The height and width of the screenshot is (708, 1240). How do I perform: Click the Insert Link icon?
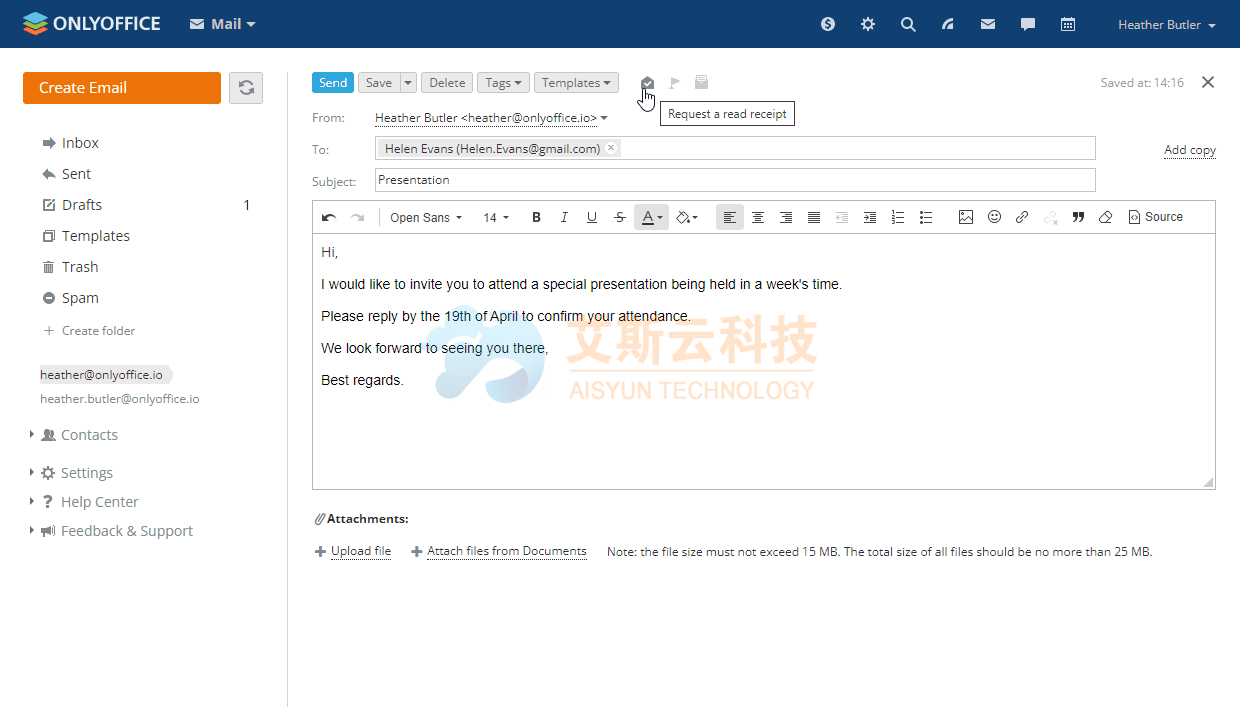(1022, 217)
